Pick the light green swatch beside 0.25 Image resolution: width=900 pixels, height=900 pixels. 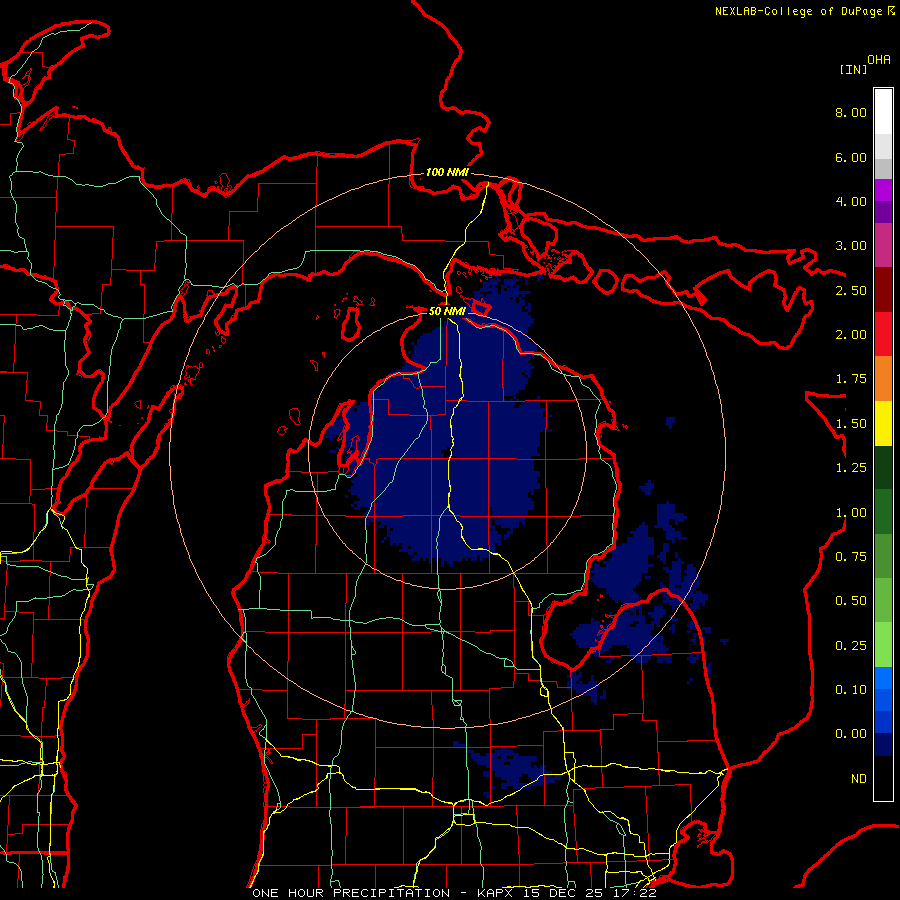(x=883, y=645)
